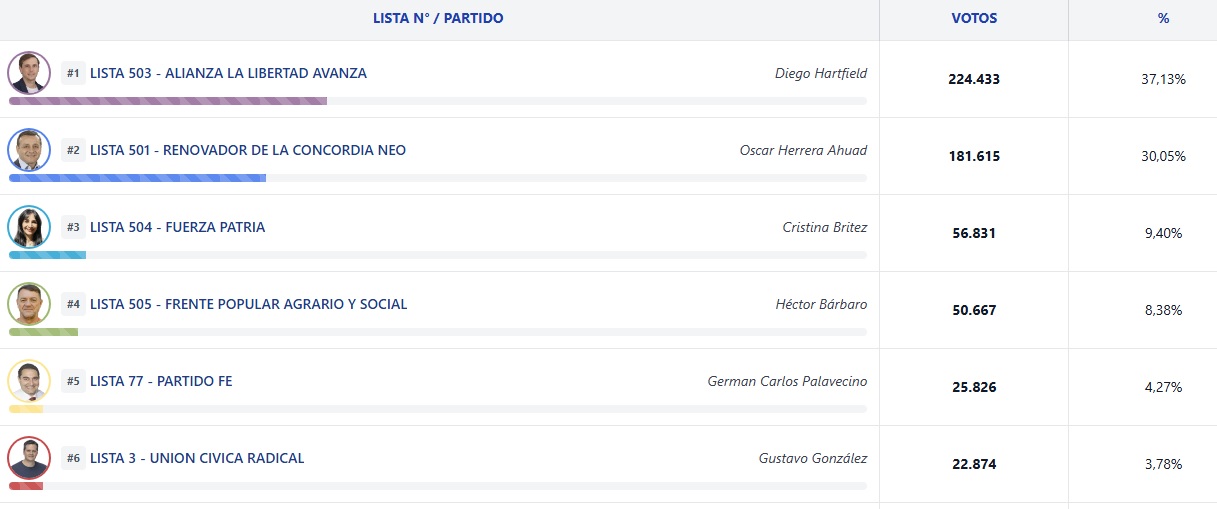
Task: Click German Carlos Palavecino's candidate photo
Action: point(29,381)
